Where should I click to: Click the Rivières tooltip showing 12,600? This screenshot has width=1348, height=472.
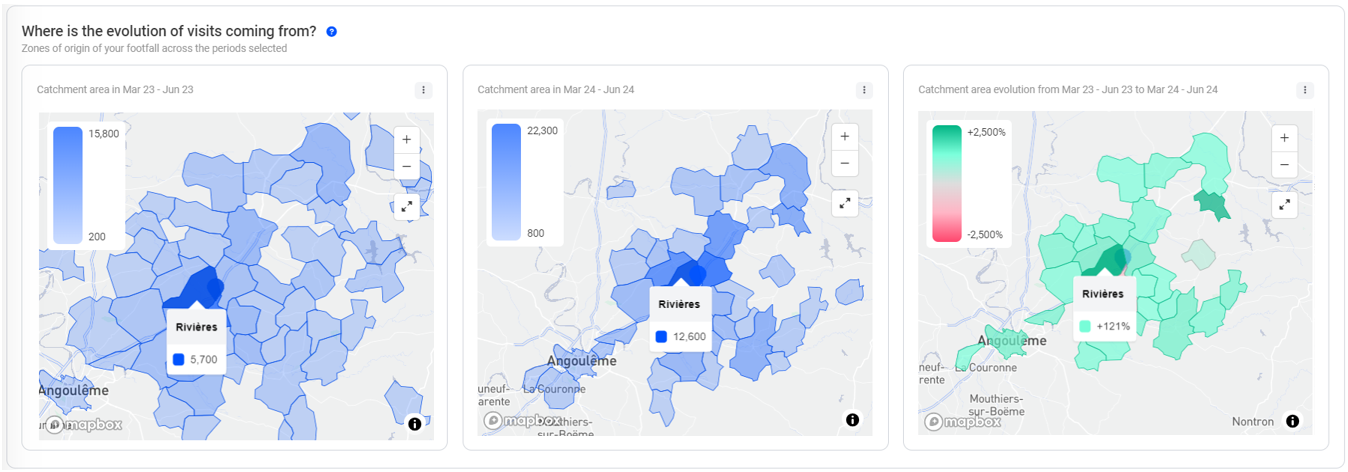(682, 320)
